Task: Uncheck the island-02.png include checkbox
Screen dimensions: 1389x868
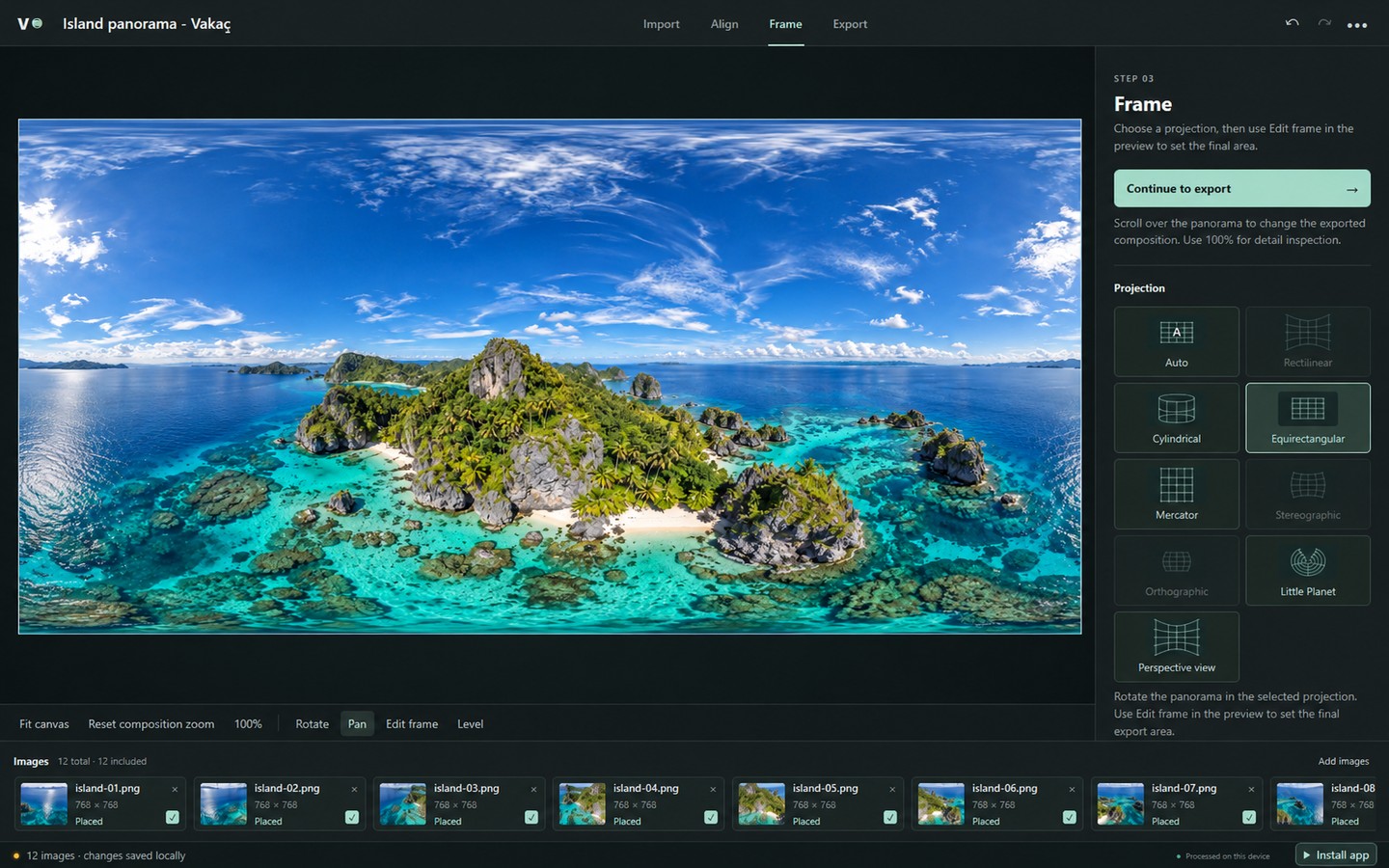Action: [x=352, y=817]
